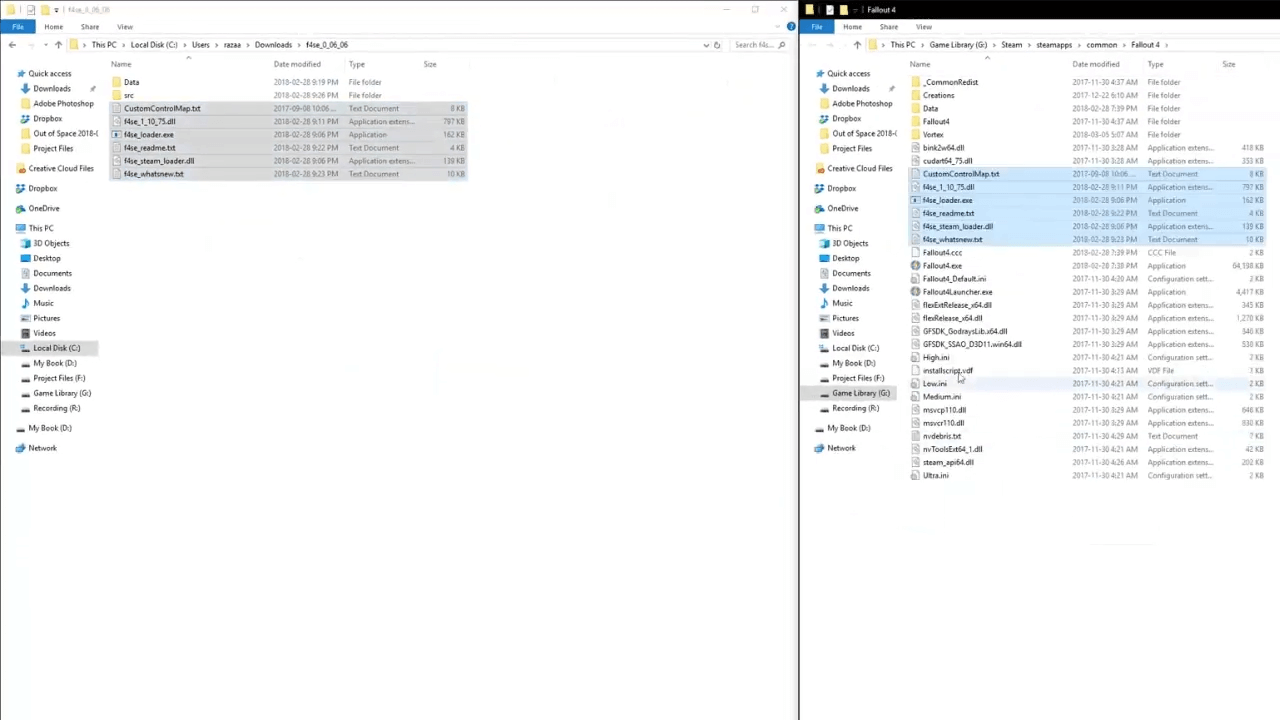Click the Vortex folder icon
The height and width of the screenshot is (720, 1280).
[916, 134]
